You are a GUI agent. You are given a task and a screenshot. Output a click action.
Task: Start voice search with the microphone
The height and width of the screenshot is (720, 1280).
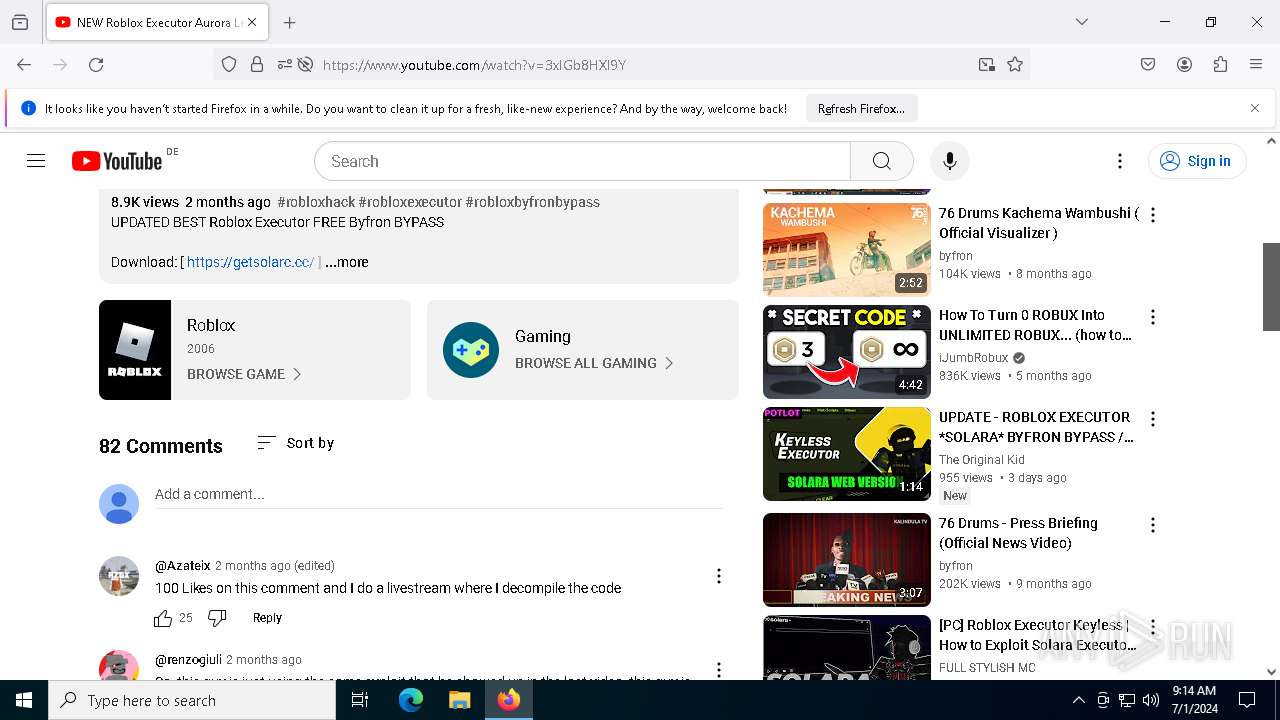pos(949,161)
